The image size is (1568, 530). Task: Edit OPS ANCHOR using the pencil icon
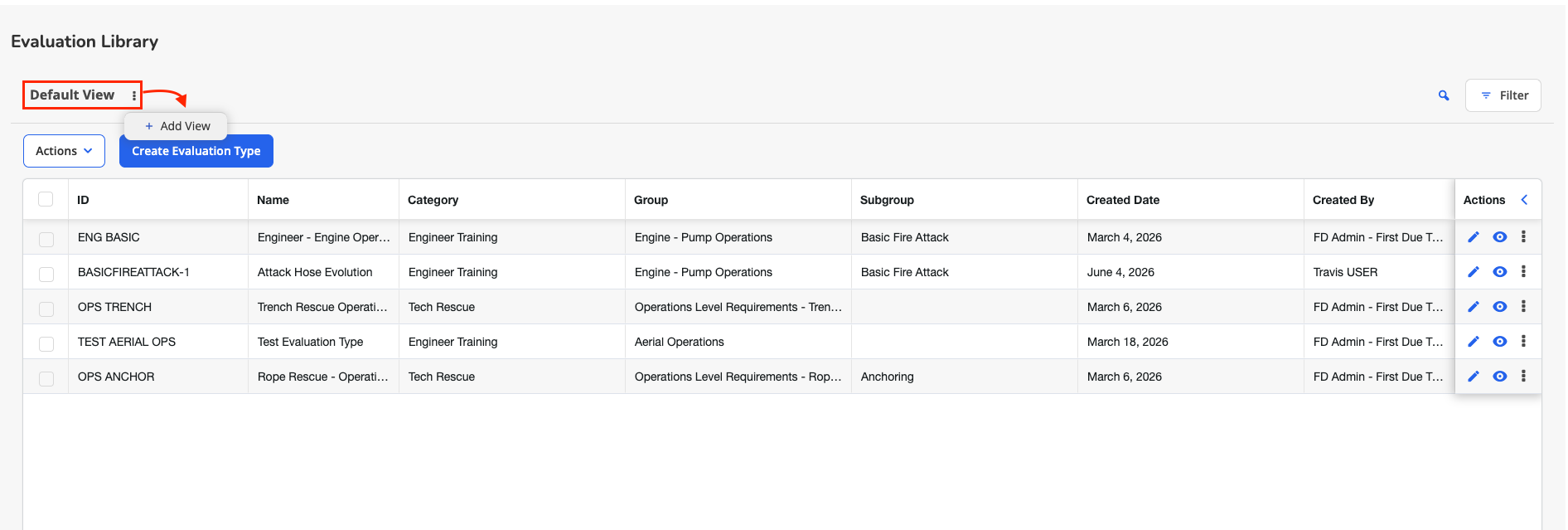[1474, 377]
